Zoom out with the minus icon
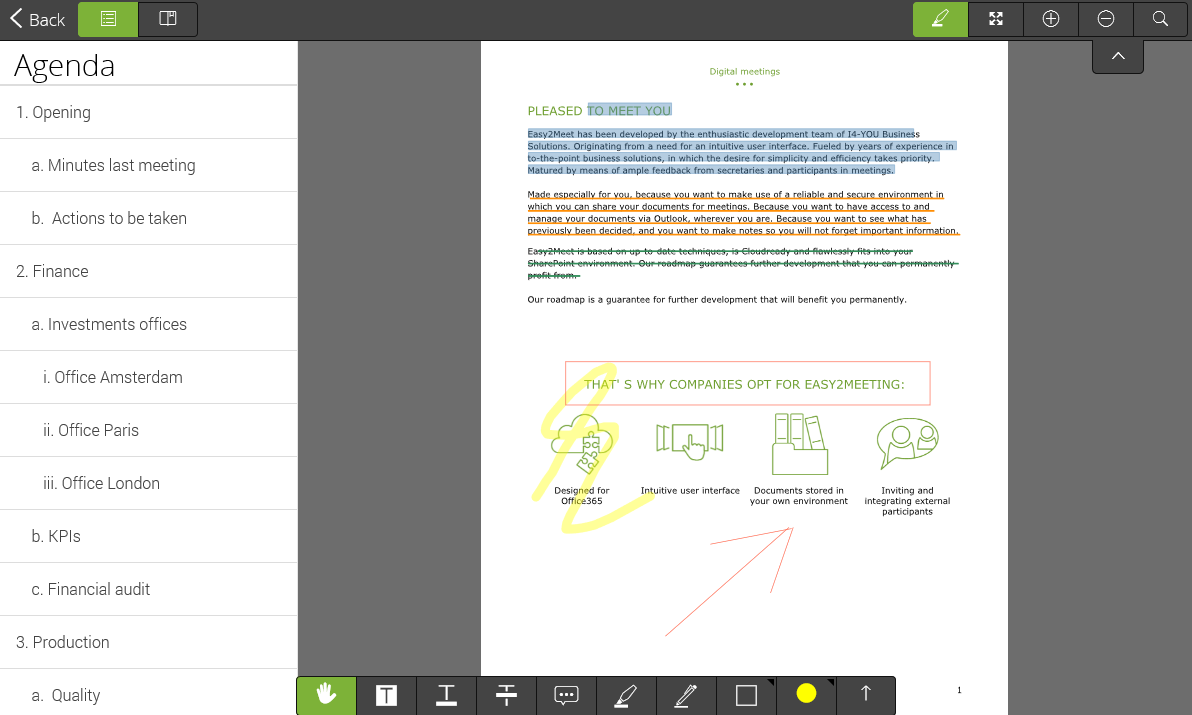 [1106, 19]
